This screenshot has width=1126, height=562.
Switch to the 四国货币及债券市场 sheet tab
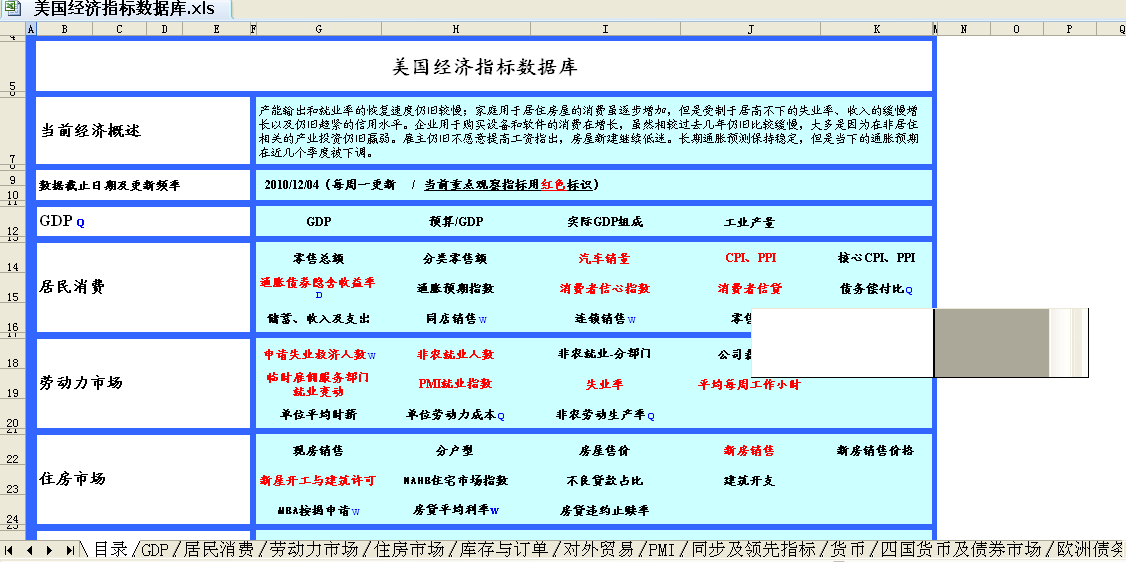pyautogui.click(x=960, y=550)
